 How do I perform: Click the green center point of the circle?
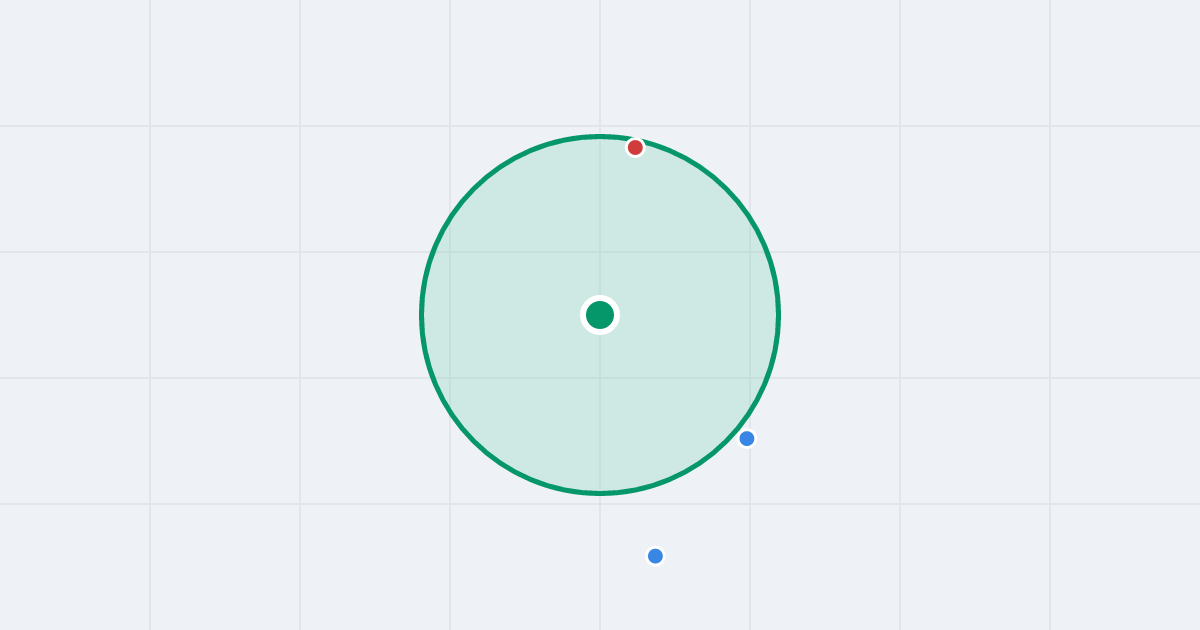600,315
